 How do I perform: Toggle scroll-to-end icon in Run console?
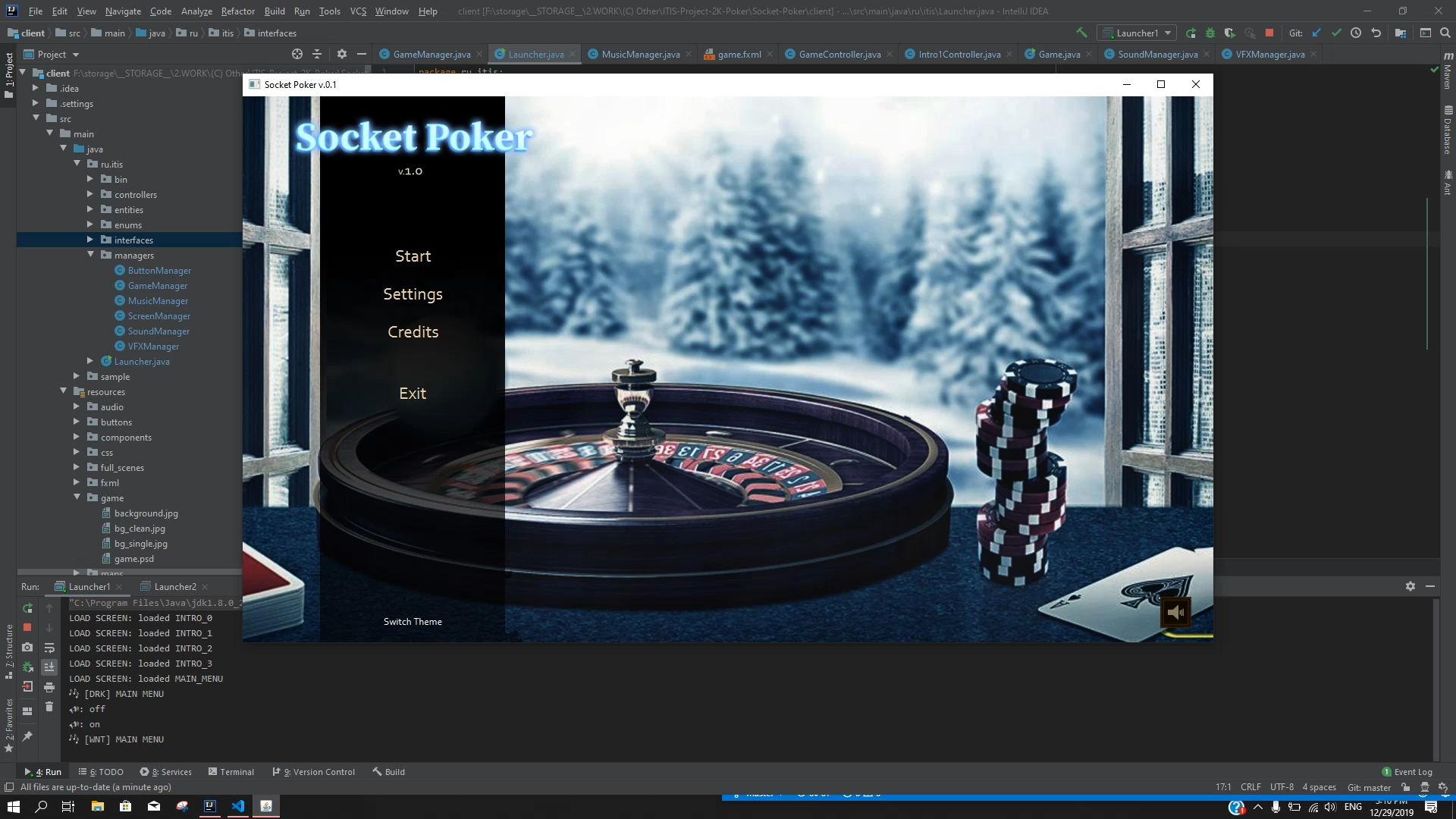pyautogui.click(x=49, y=667)
